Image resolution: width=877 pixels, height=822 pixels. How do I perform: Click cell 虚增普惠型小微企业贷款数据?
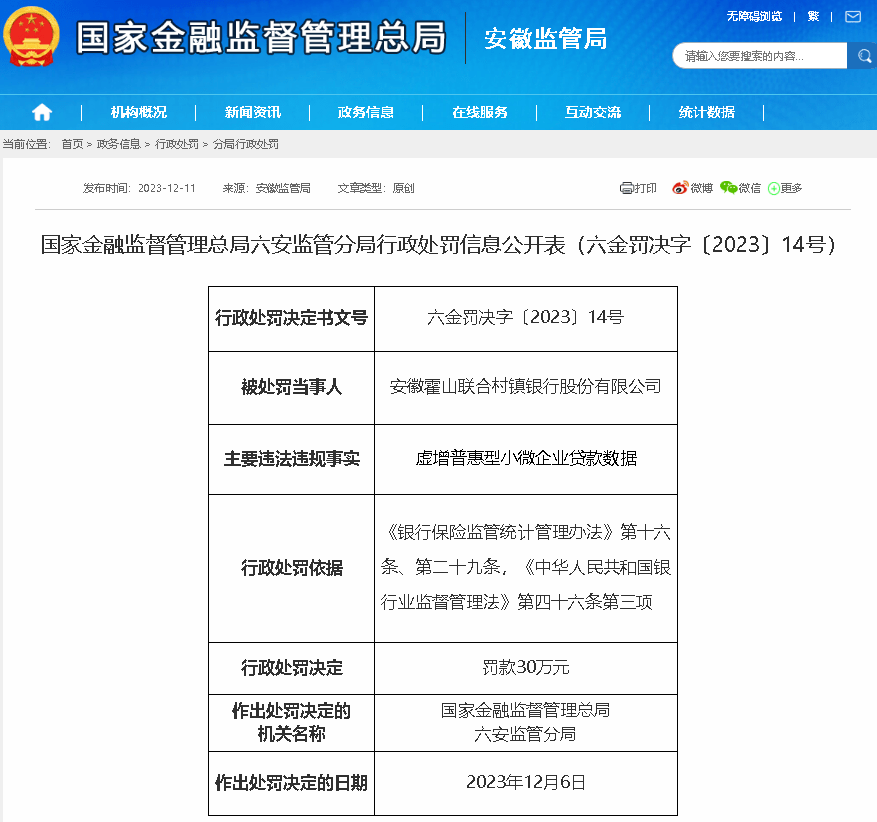(526, 459)
